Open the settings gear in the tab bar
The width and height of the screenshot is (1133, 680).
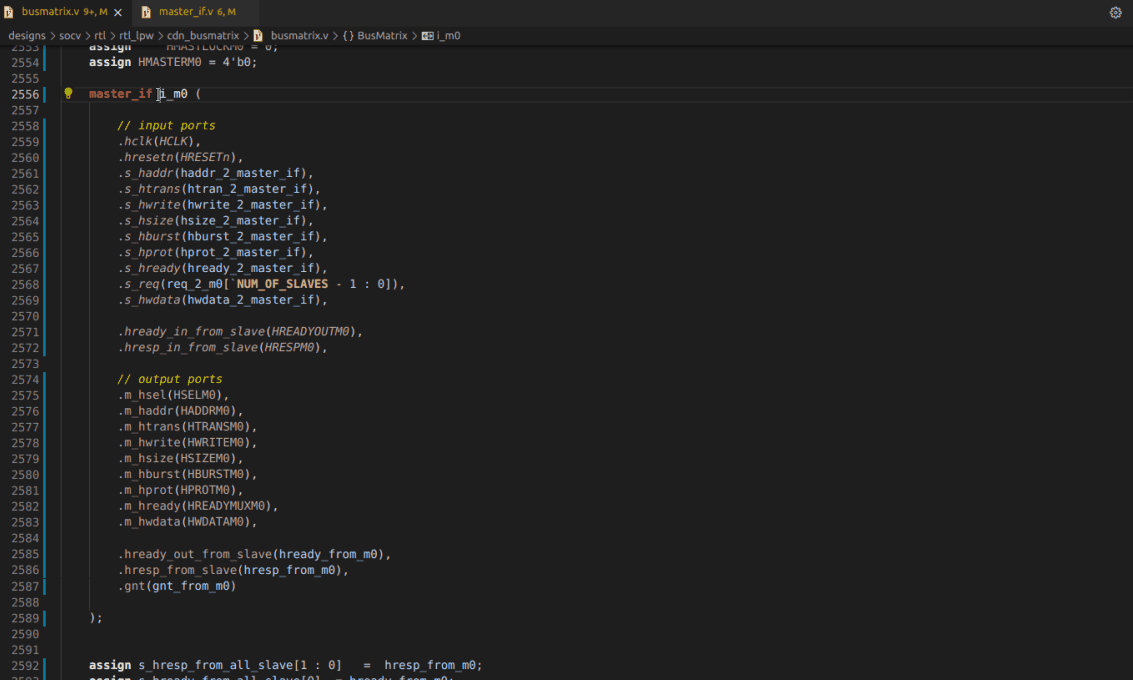[1115, 13]
